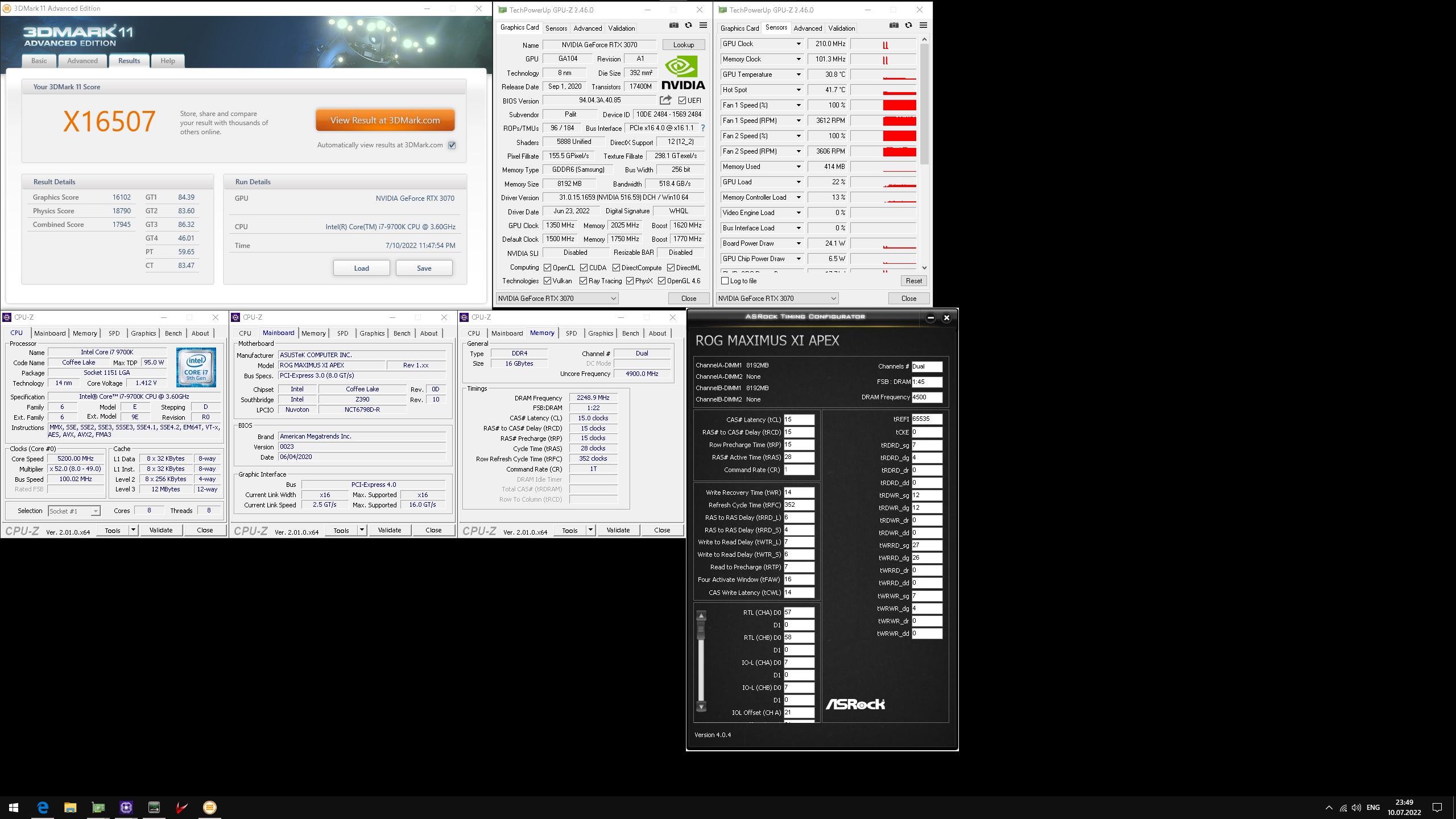Viewport: 1456px width, 819px height.
Task: Switch to Advanced tab in 3DMark 11
Action: (82, 61)
